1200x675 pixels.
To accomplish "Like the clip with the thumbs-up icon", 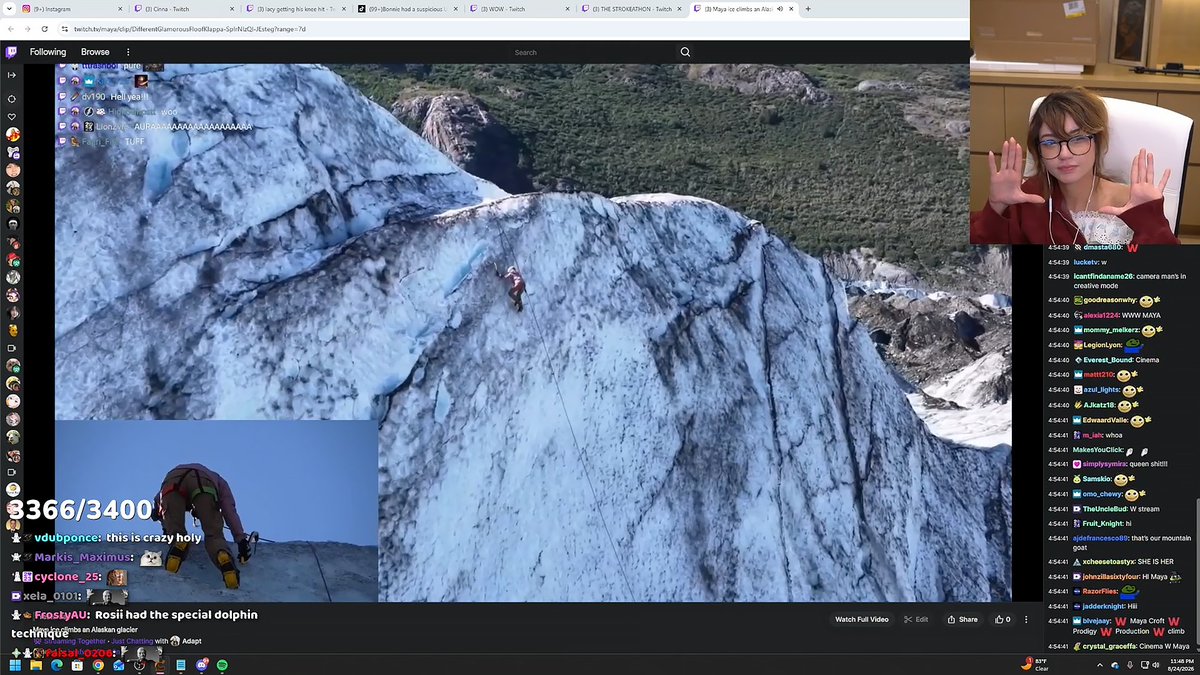I will 999,619.
